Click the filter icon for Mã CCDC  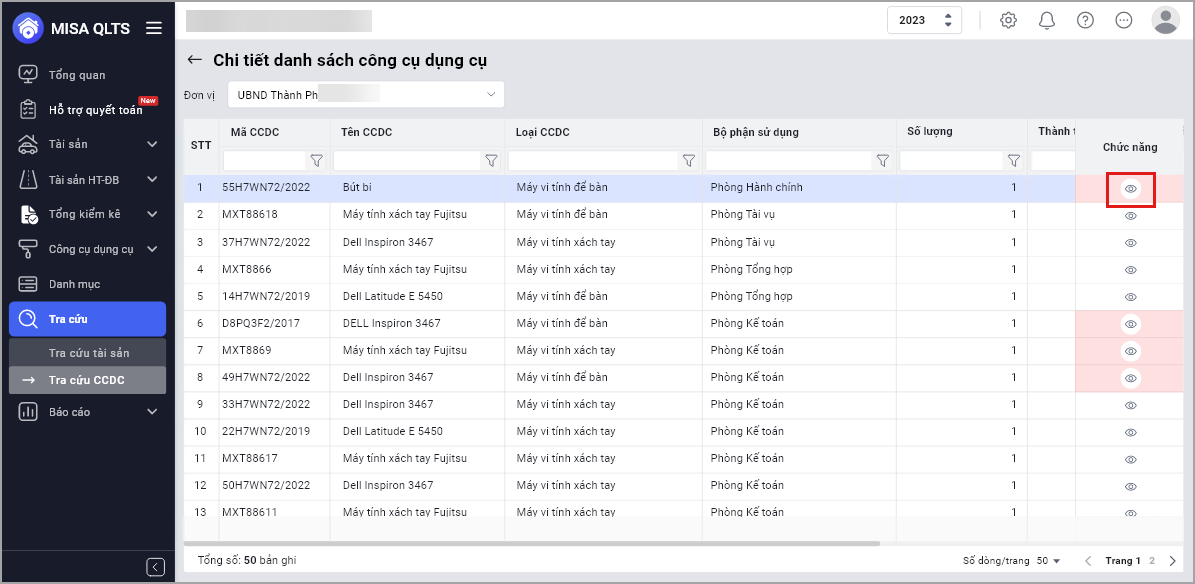pyautogui.click(x=317, y=160)
